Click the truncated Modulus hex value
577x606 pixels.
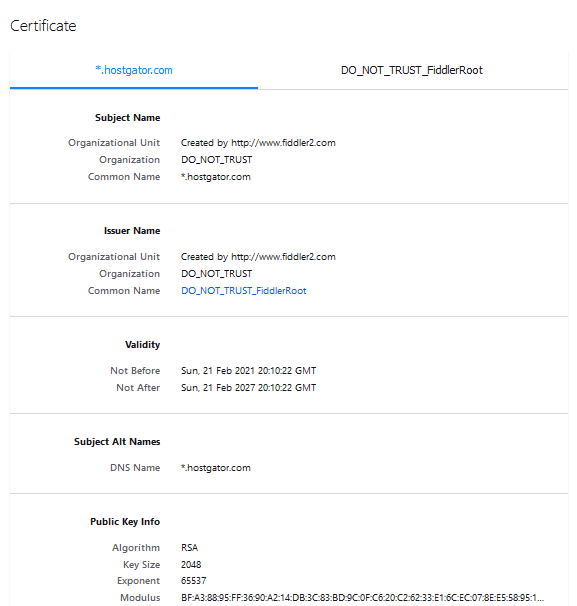coord(362,598)
